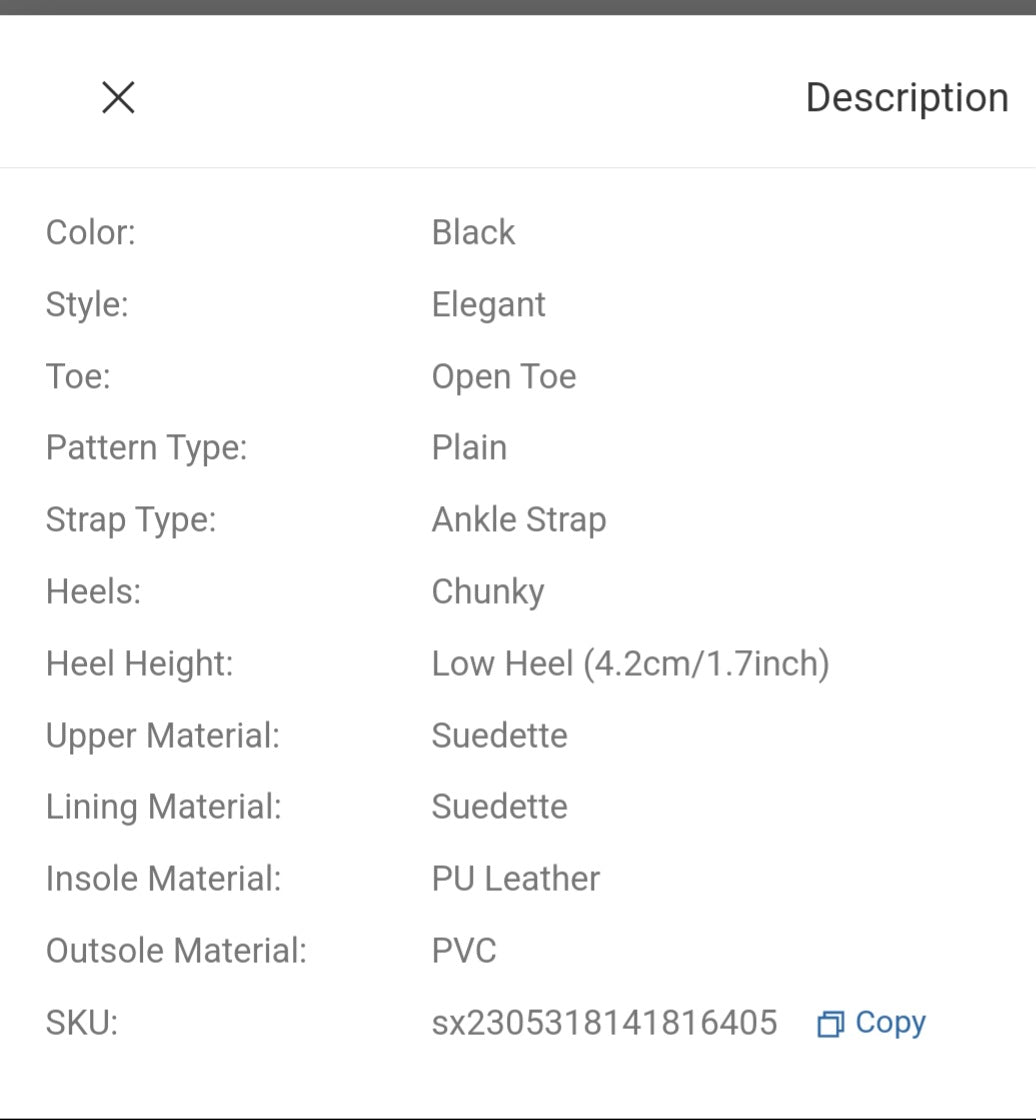Select Upper Material value Suedette
Image resolution: width=1036 pixels, height=1120 pixels.
point(499,736)
